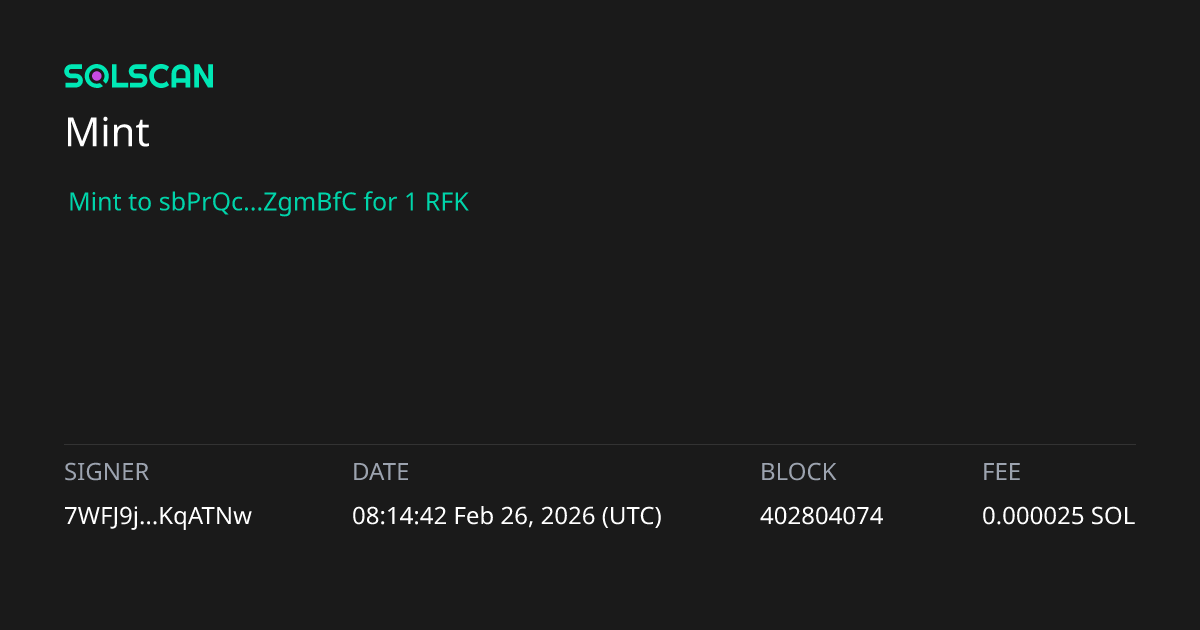Click the Solscan logo
Image resolution: width=1200 pixels, height=630 pixels.
click(x=139, y=76)
